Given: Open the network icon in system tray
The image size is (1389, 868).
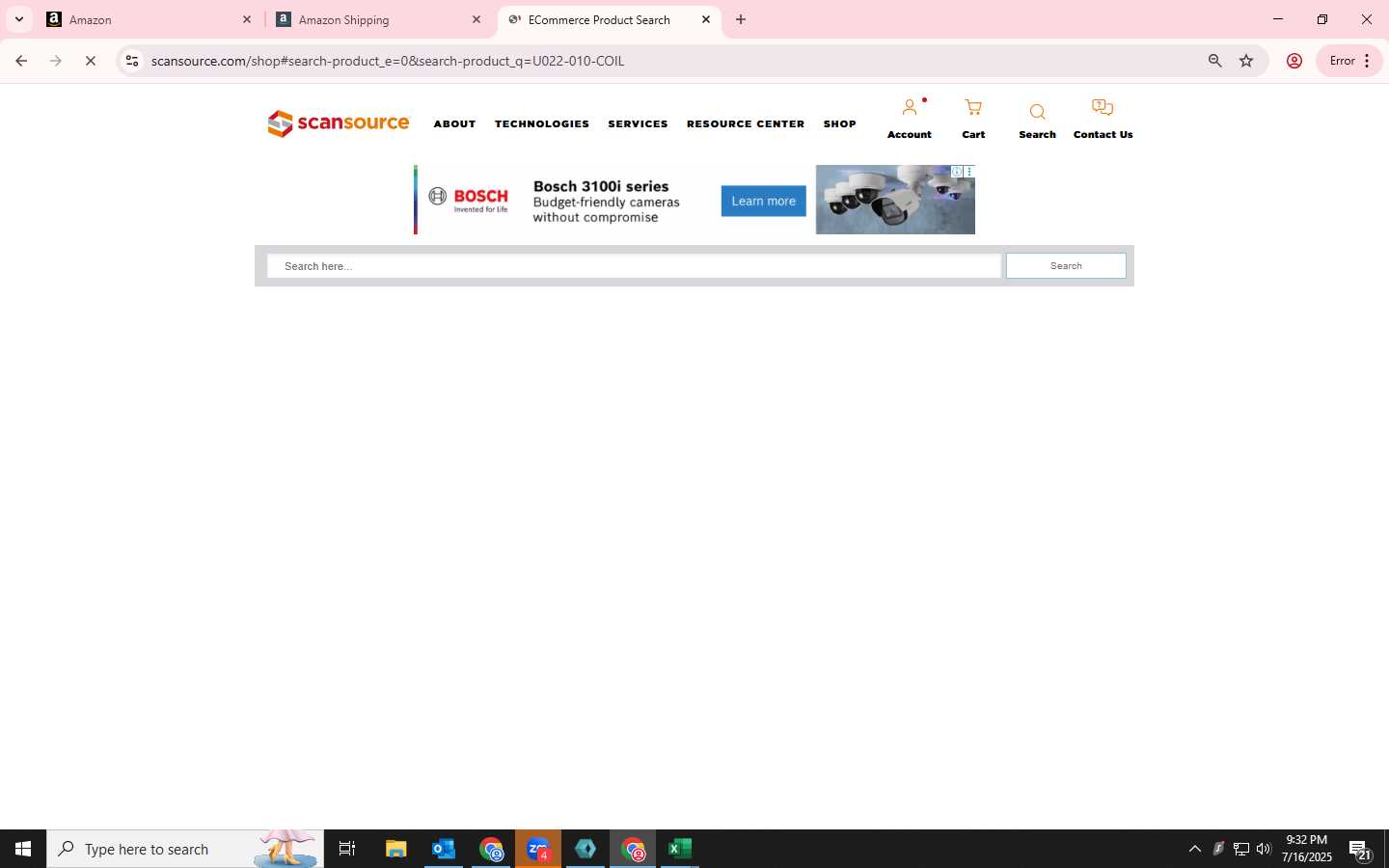Looking at the screenshot, I should click(1241, 849).
